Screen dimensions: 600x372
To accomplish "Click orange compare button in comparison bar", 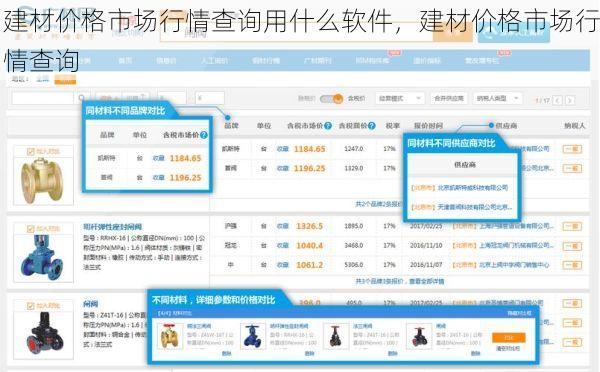I will [x=509, y=338].
